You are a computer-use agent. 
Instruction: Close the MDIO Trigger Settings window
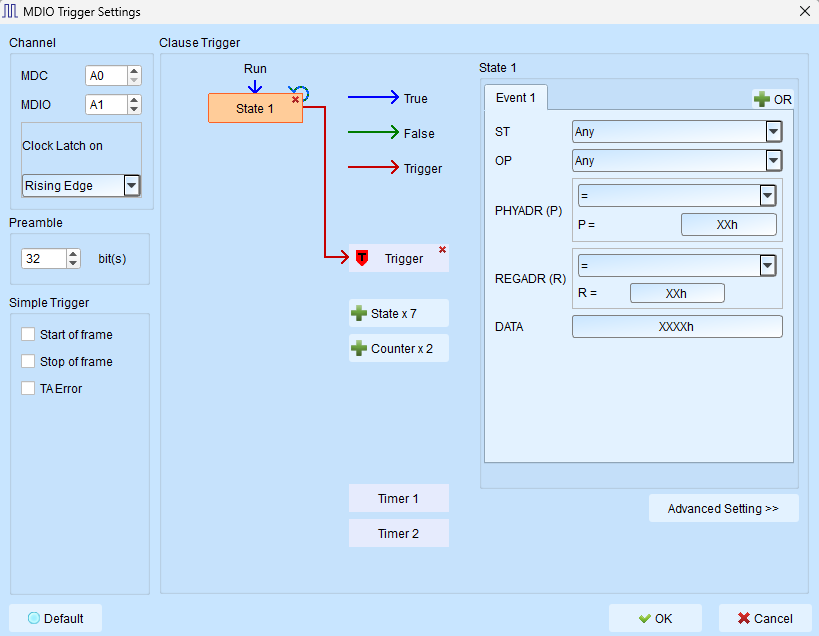coord(804,11)
